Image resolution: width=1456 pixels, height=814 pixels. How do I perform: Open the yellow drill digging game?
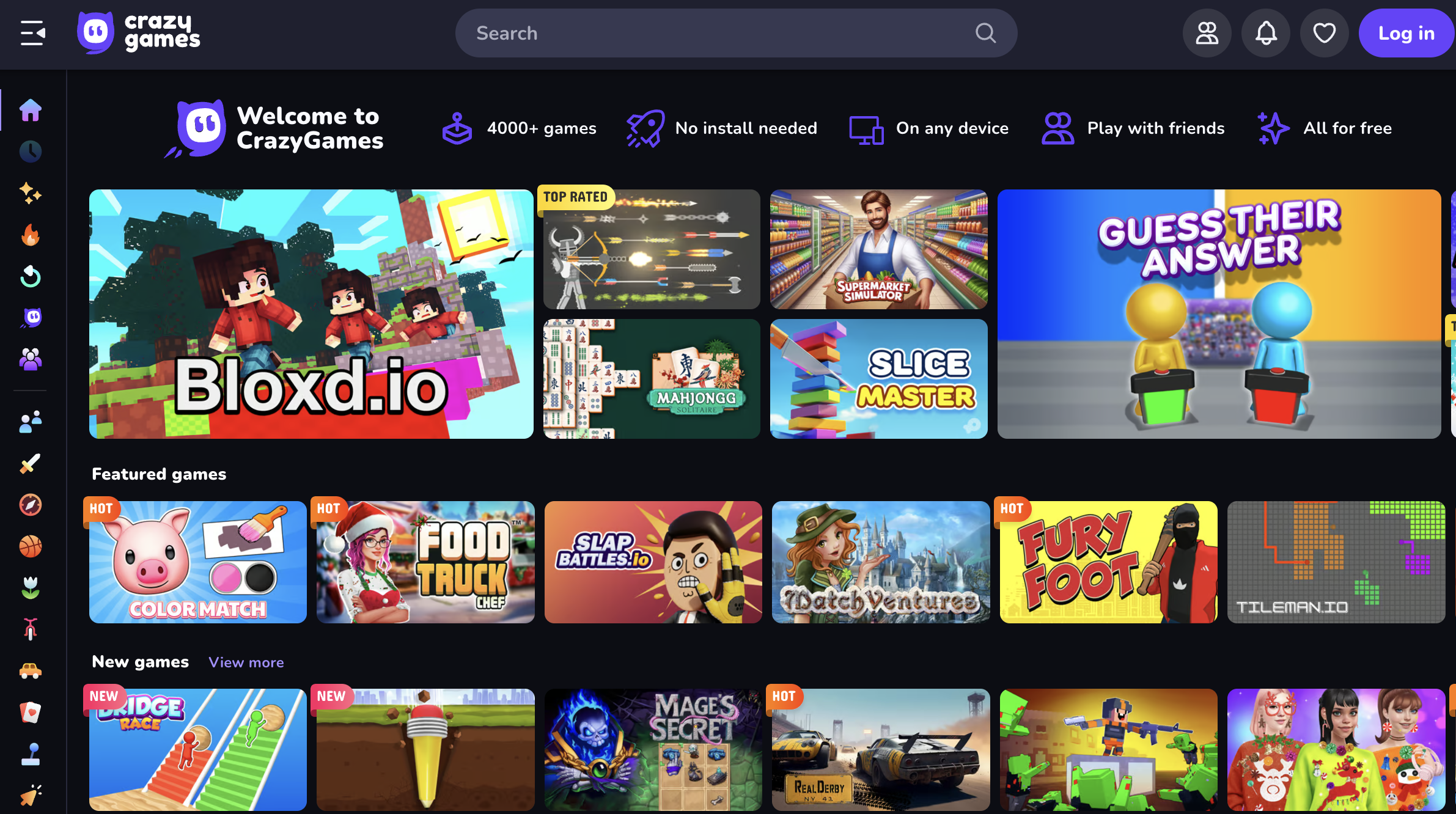tap(425, 750)
